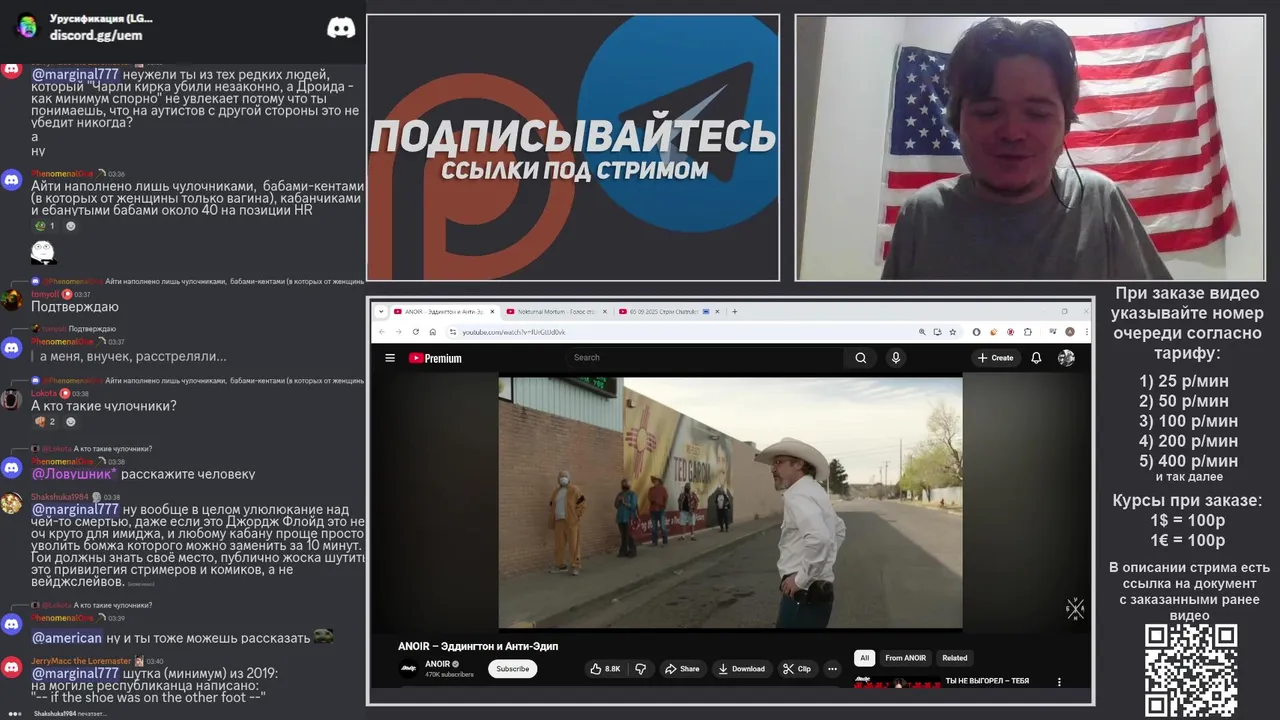Close the Nokturnal Mortum tab
Screen dimensions: 1280x720
pos(604,312)
